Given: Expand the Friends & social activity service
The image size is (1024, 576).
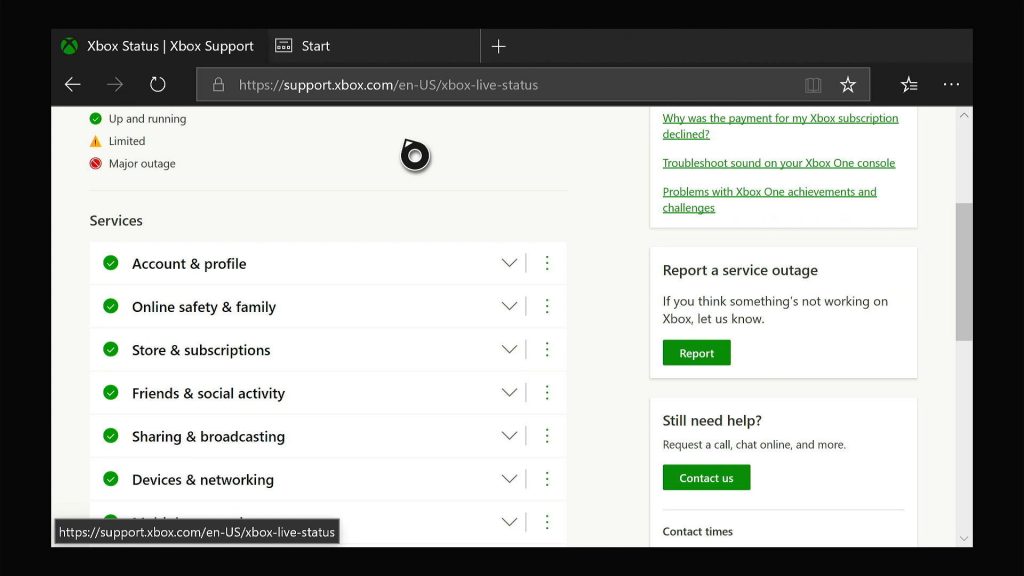Looking at the screenshot, I should pos(509,392).
